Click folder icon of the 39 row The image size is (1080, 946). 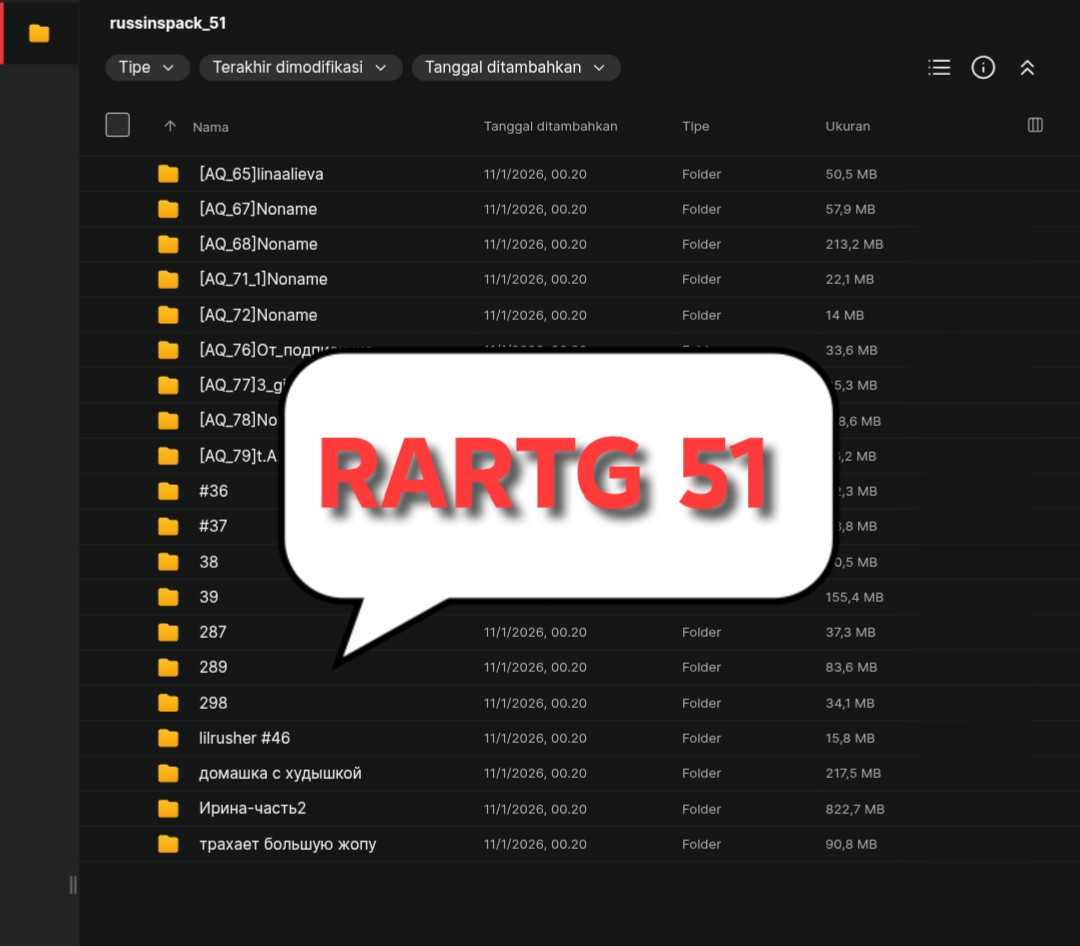pyautogui.click(x=168, y=597)
